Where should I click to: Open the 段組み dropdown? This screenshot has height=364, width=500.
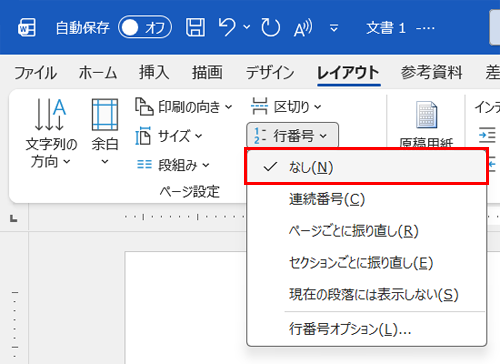point(206,165)
